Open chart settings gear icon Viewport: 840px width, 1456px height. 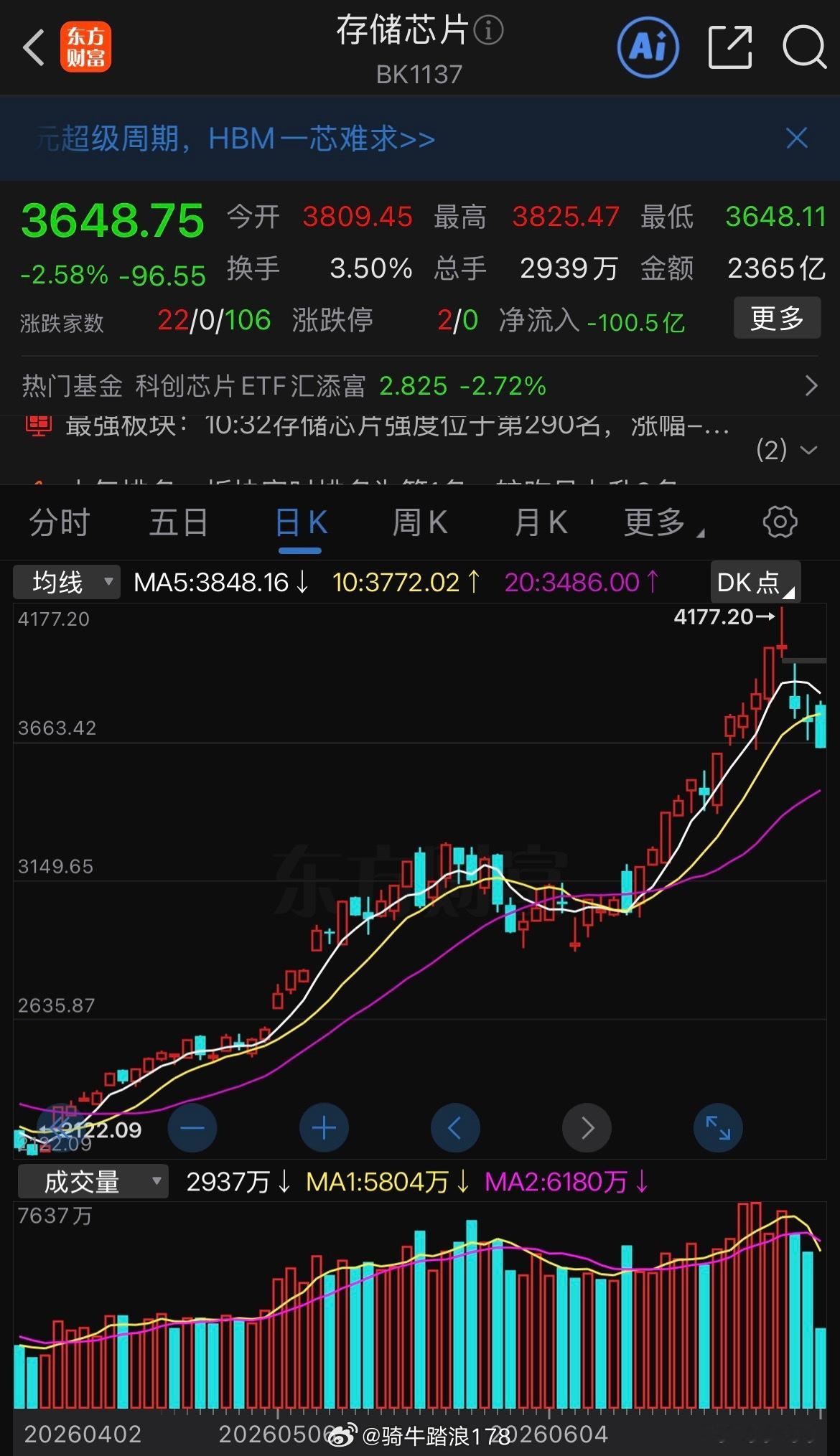pyautogui.click(x=780, y=522)
